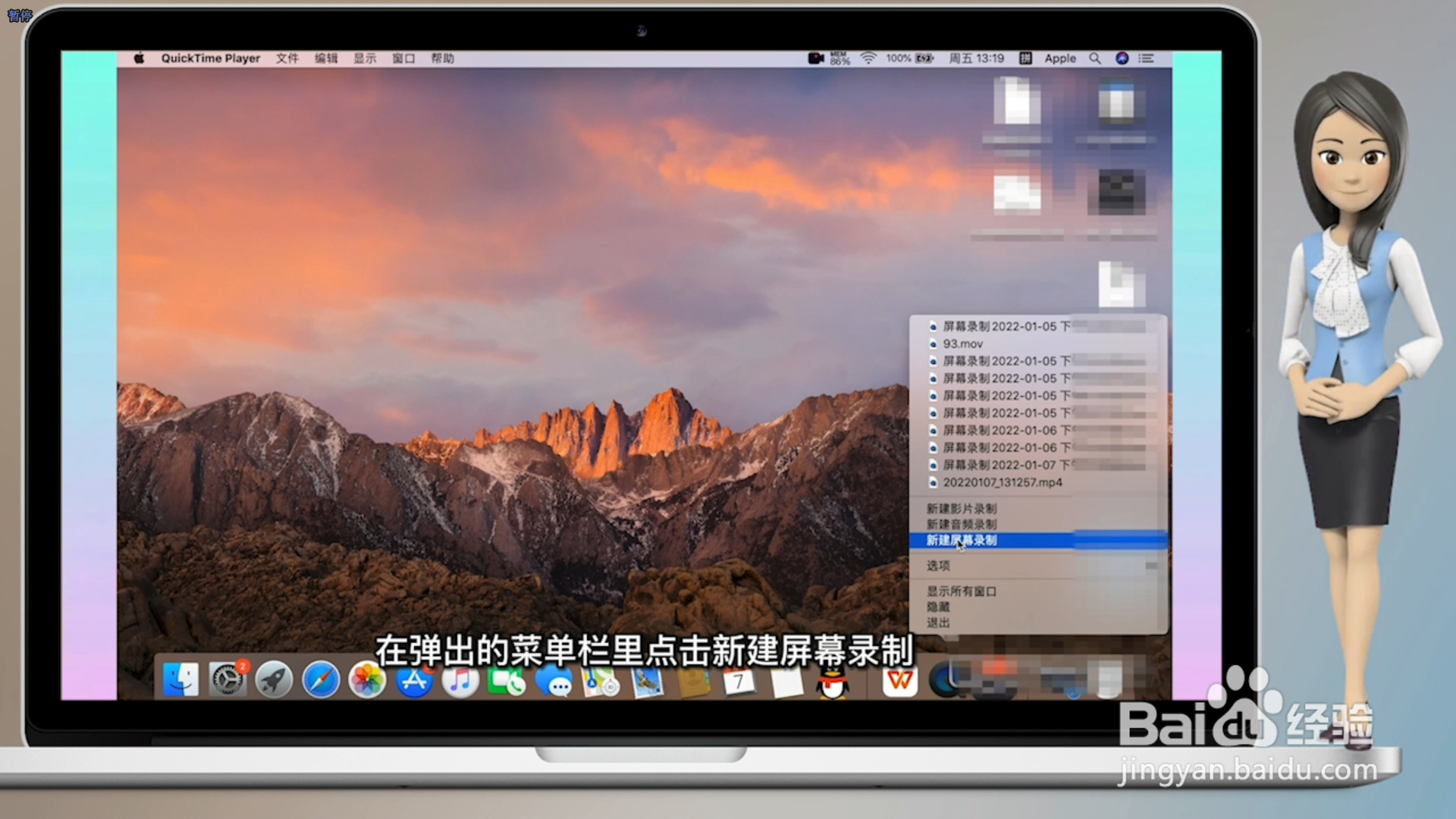The width and height of the screenshot is (1456, 819).
Task: Open Safari from the Dock
Action: pyautogui.click(x=321, y=679)
